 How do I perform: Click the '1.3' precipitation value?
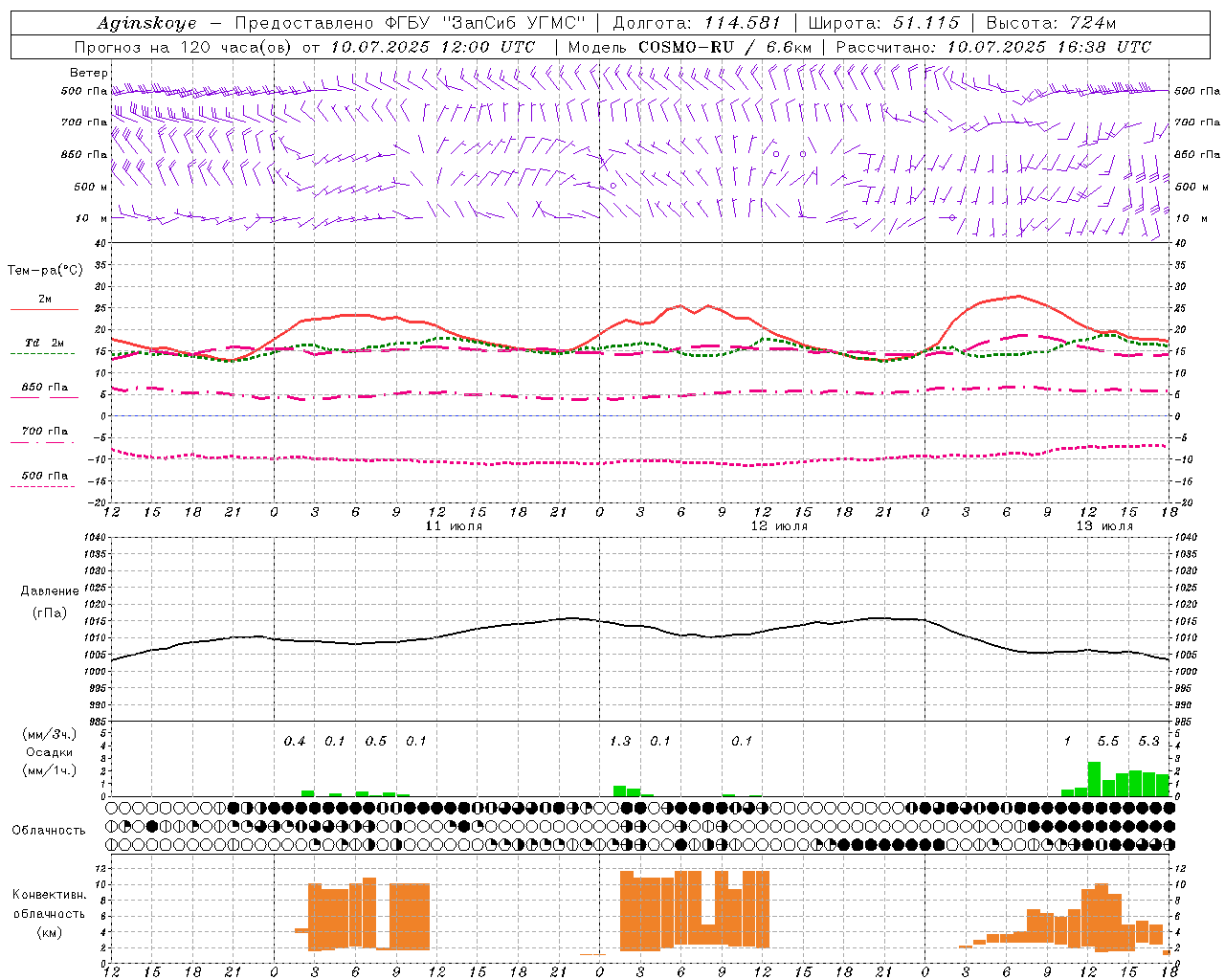(x=620, y=742)
